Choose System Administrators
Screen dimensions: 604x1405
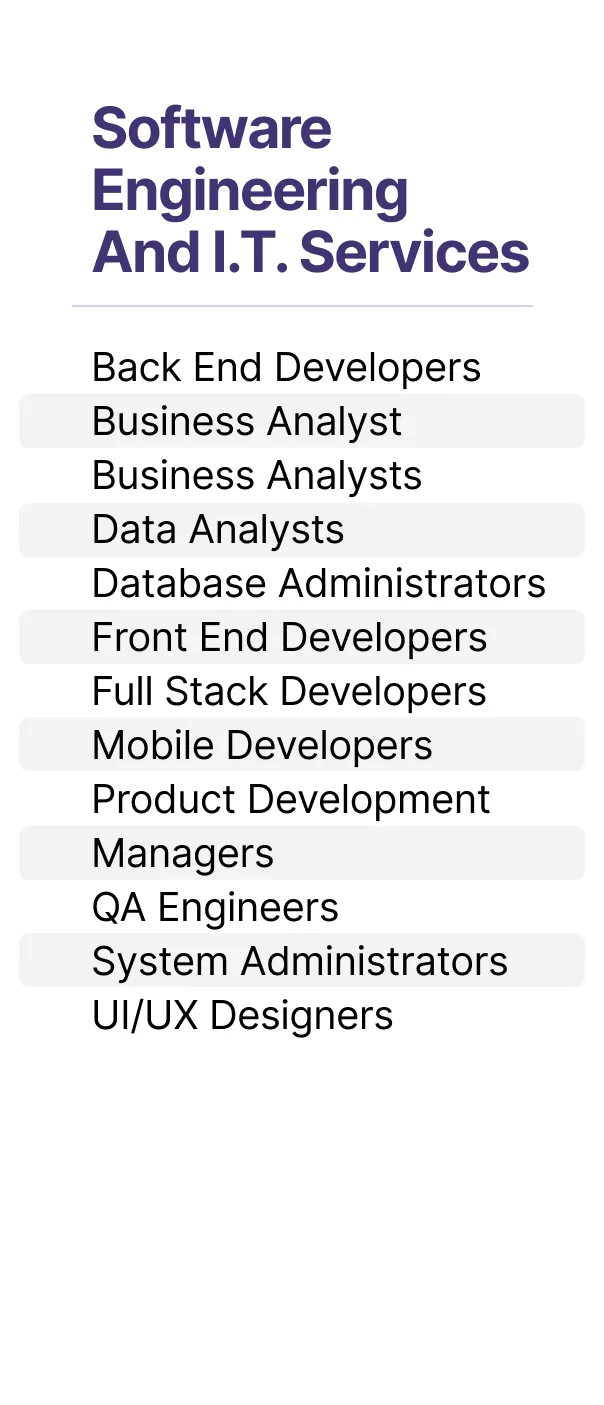302,961
